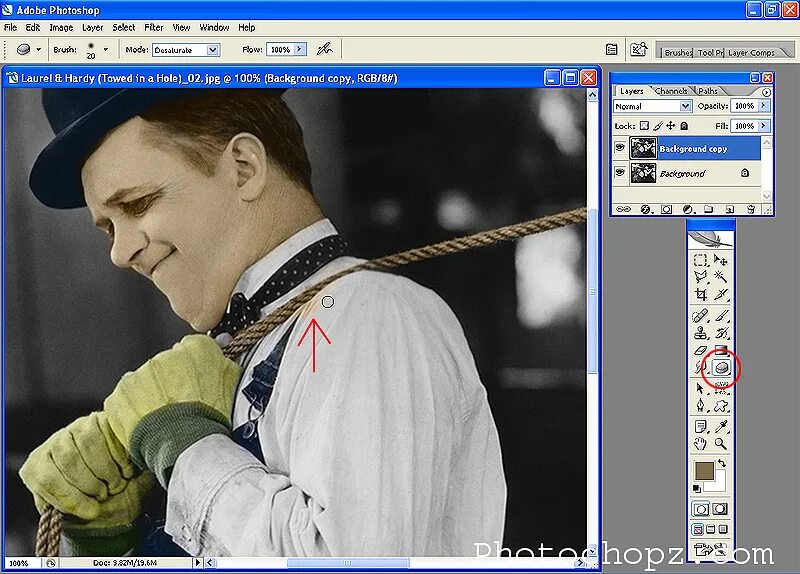The height and width of the screenshot is (574, 800).
Task: Open the Fill slider arrow
Action: 763,126
